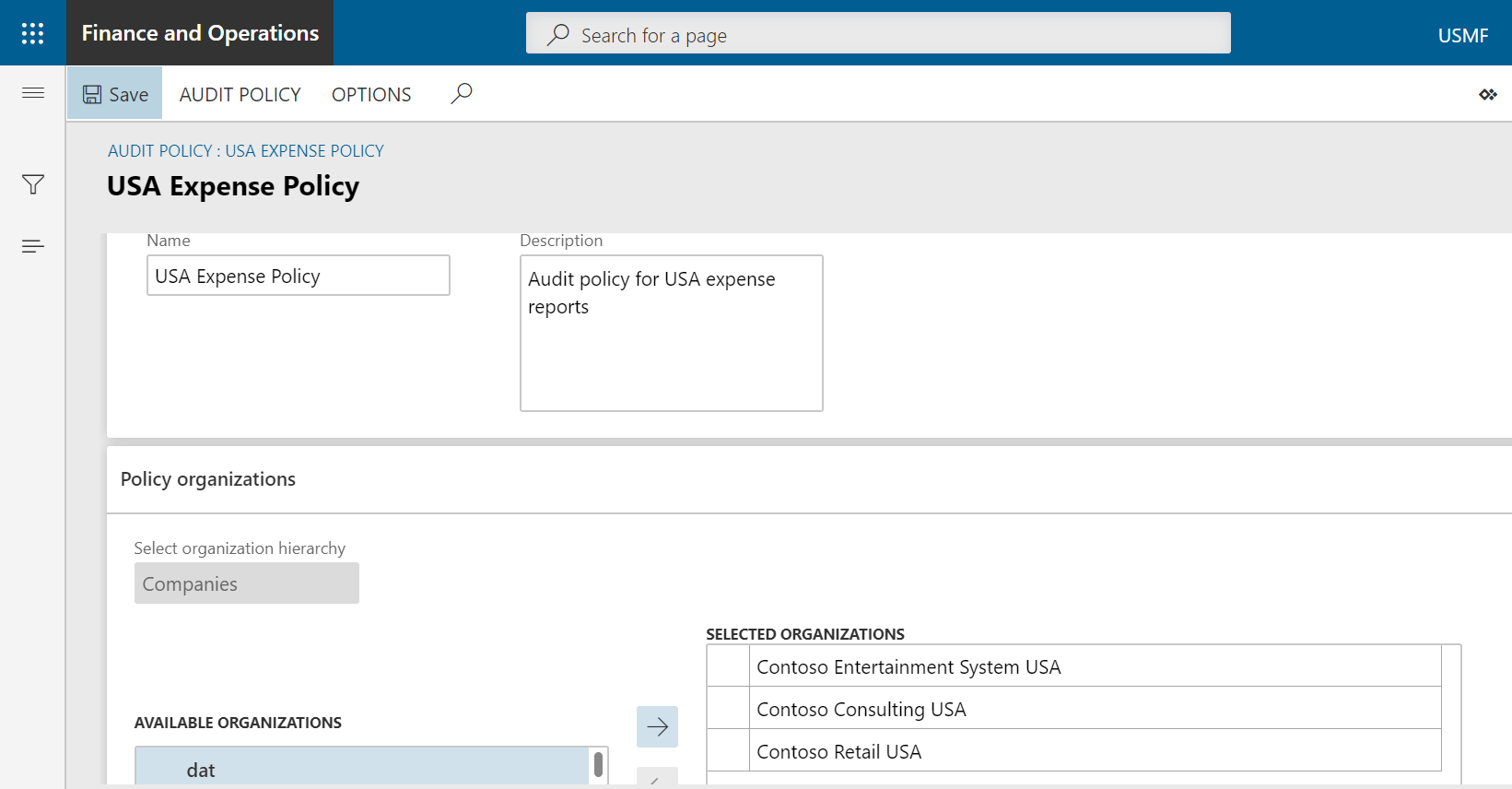Collapse the Policy organizations section

[x=208, y=479]
